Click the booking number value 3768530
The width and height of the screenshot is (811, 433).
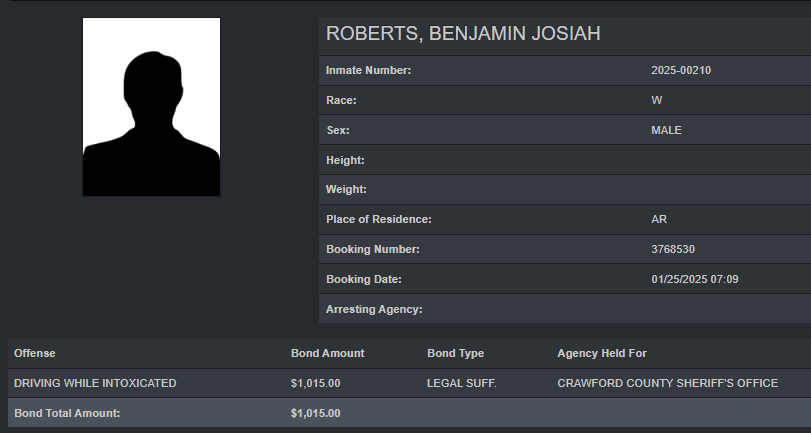(x=671, y=250)
